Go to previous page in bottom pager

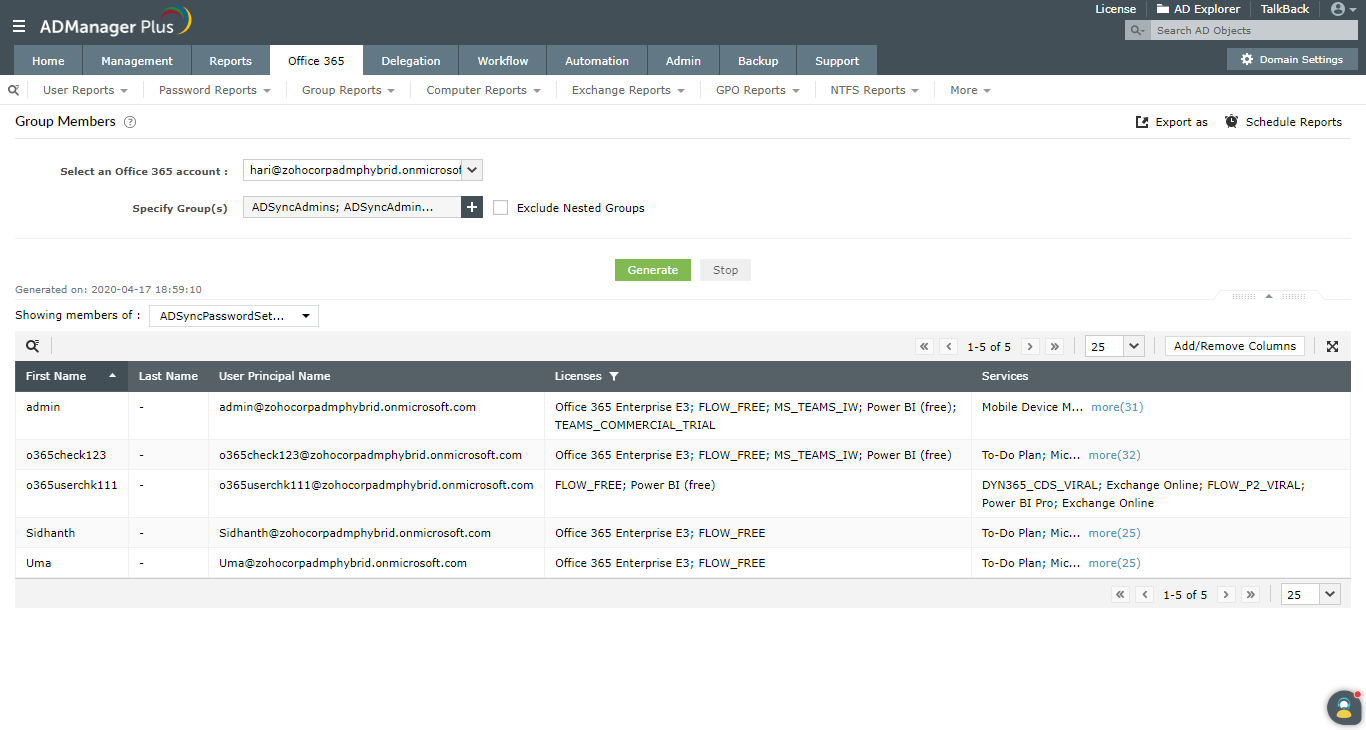pyautogui.click(x=1146, y=594)
